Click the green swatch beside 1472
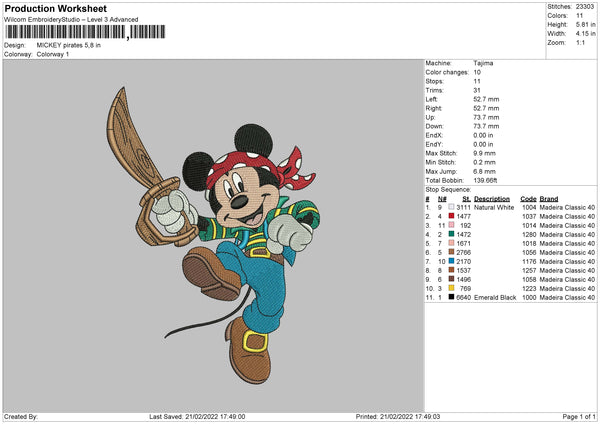This screenshot has width=600, height=424. [452, 234]
